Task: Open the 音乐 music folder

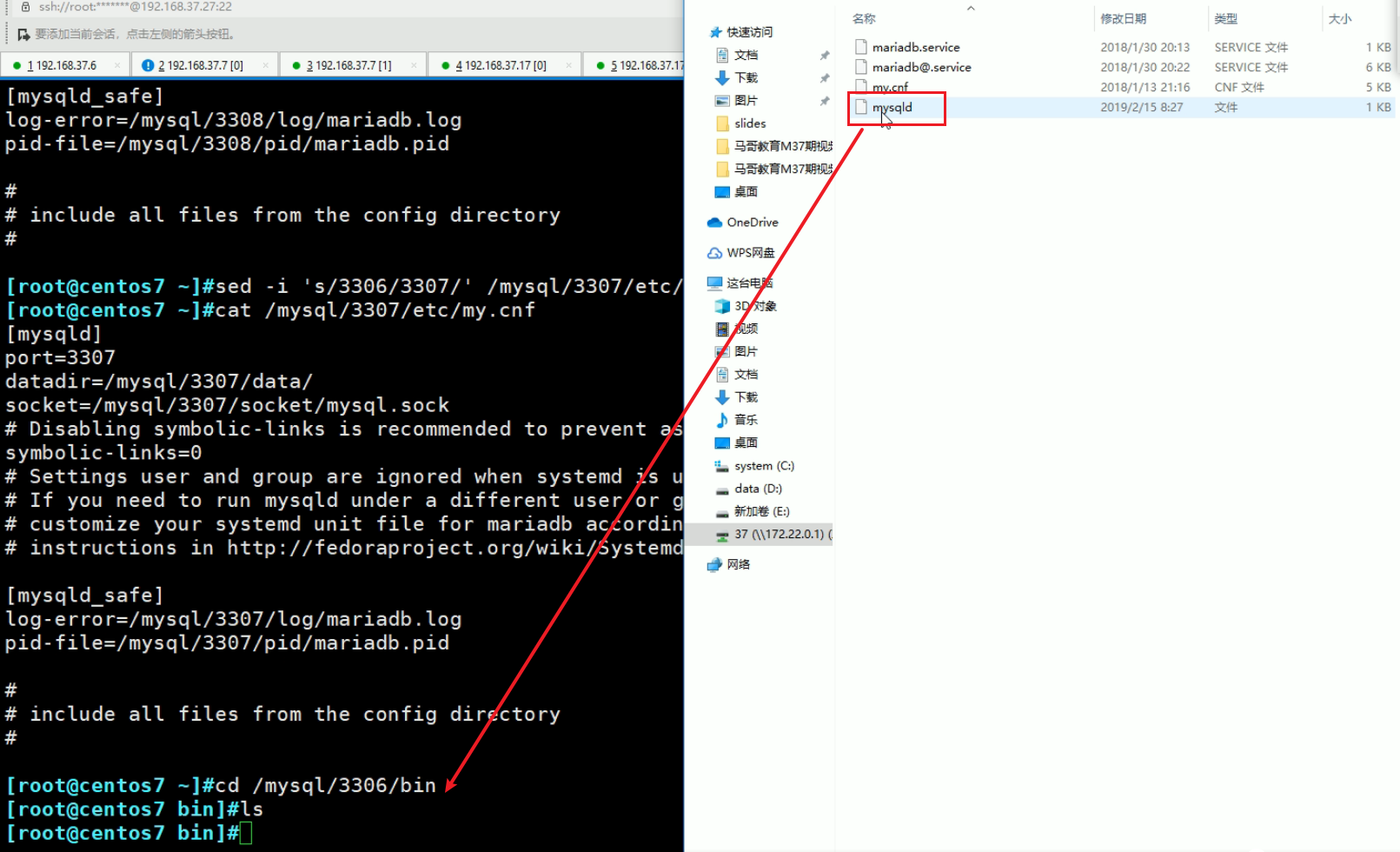Action: [x=745, y=420]
